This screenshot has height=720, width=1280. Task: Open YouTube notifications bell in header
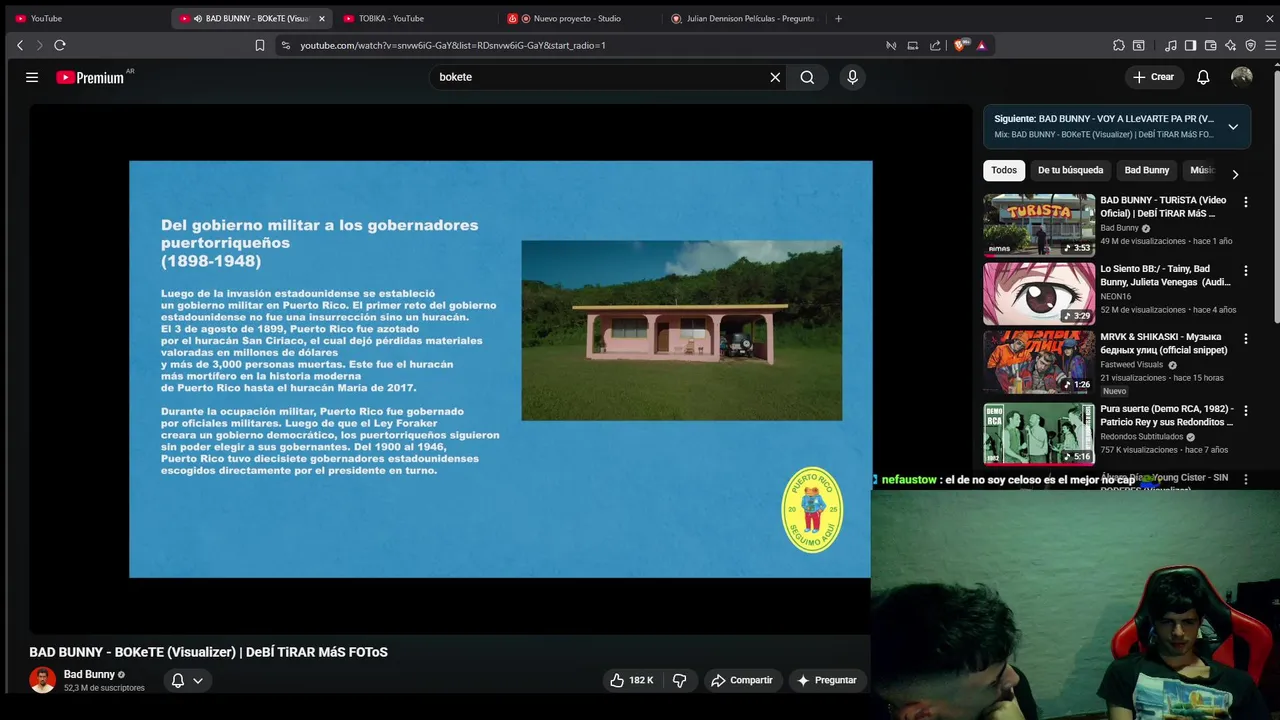(x=1203, y=77)
